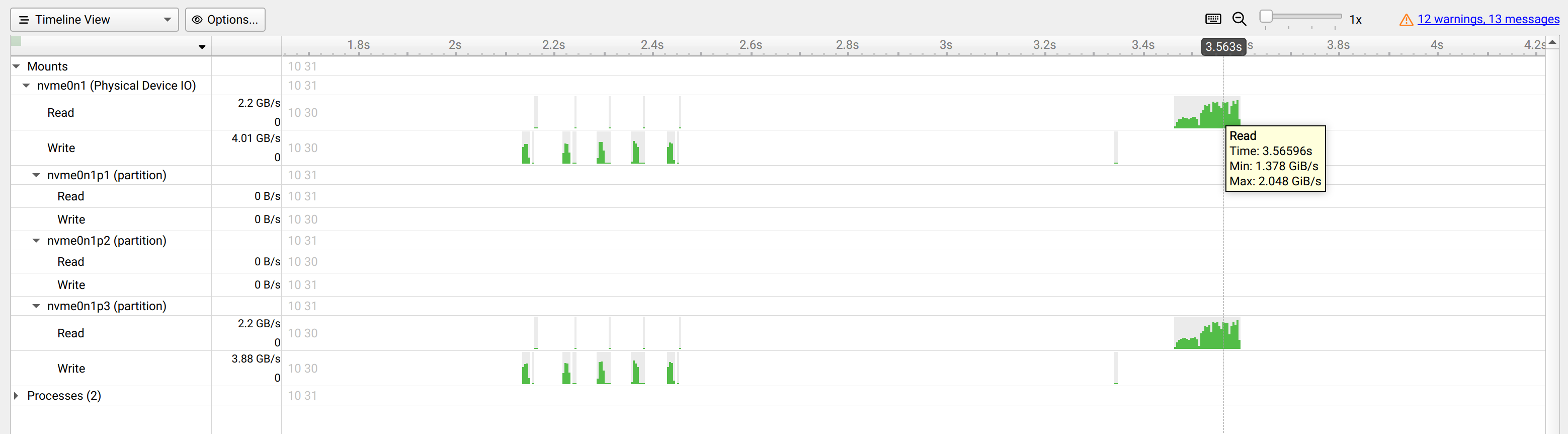1568x434 pixels.
Task: Click the zoom out magnifier icon
Action: [x=1239, y=19]
